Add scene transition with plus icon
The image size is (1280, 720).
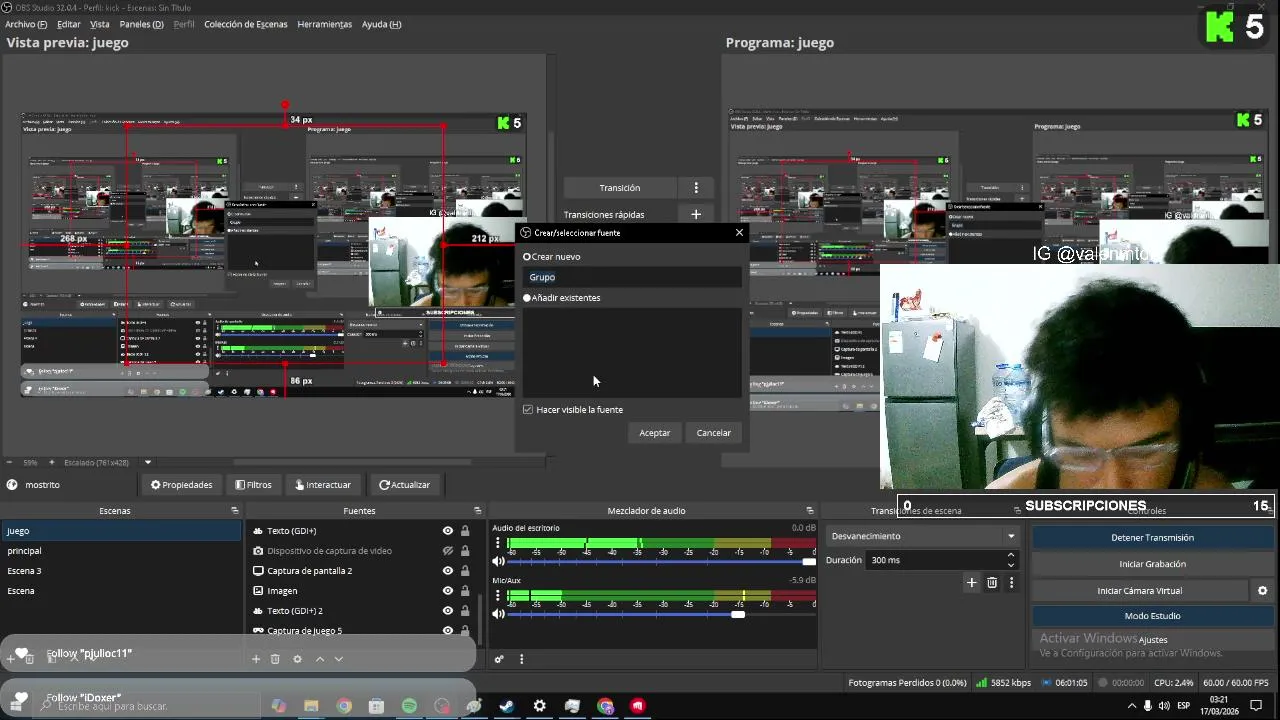click(971, 582)
